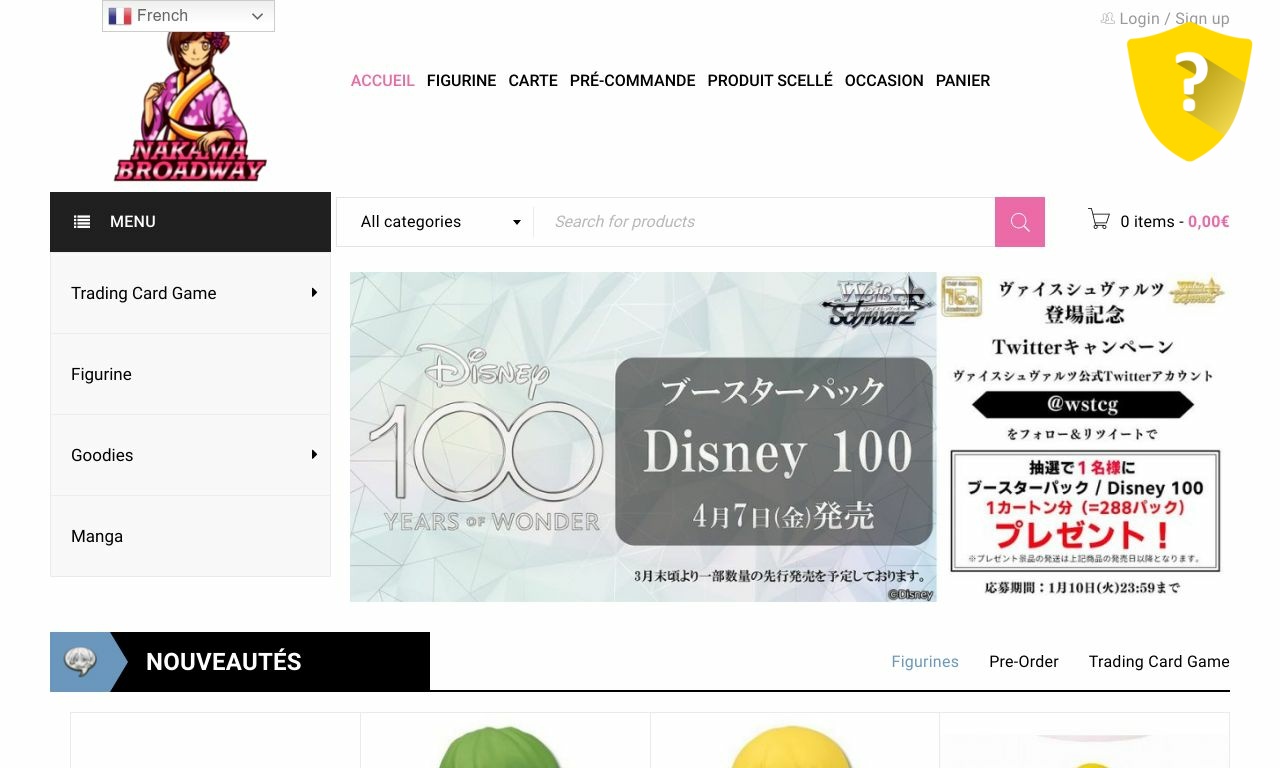Select the Pre-Order tab
The image size is (1280, 768).
pyautogui.click(x=1024, y=662)
